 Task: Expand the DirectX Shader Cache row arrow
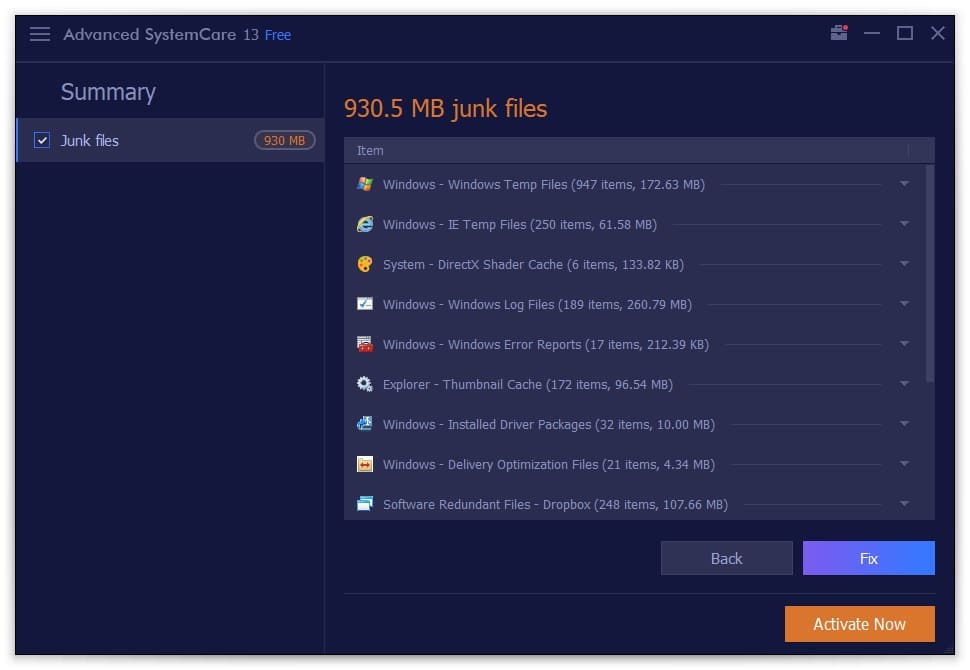pyautogui.click(x=904, y=264)
